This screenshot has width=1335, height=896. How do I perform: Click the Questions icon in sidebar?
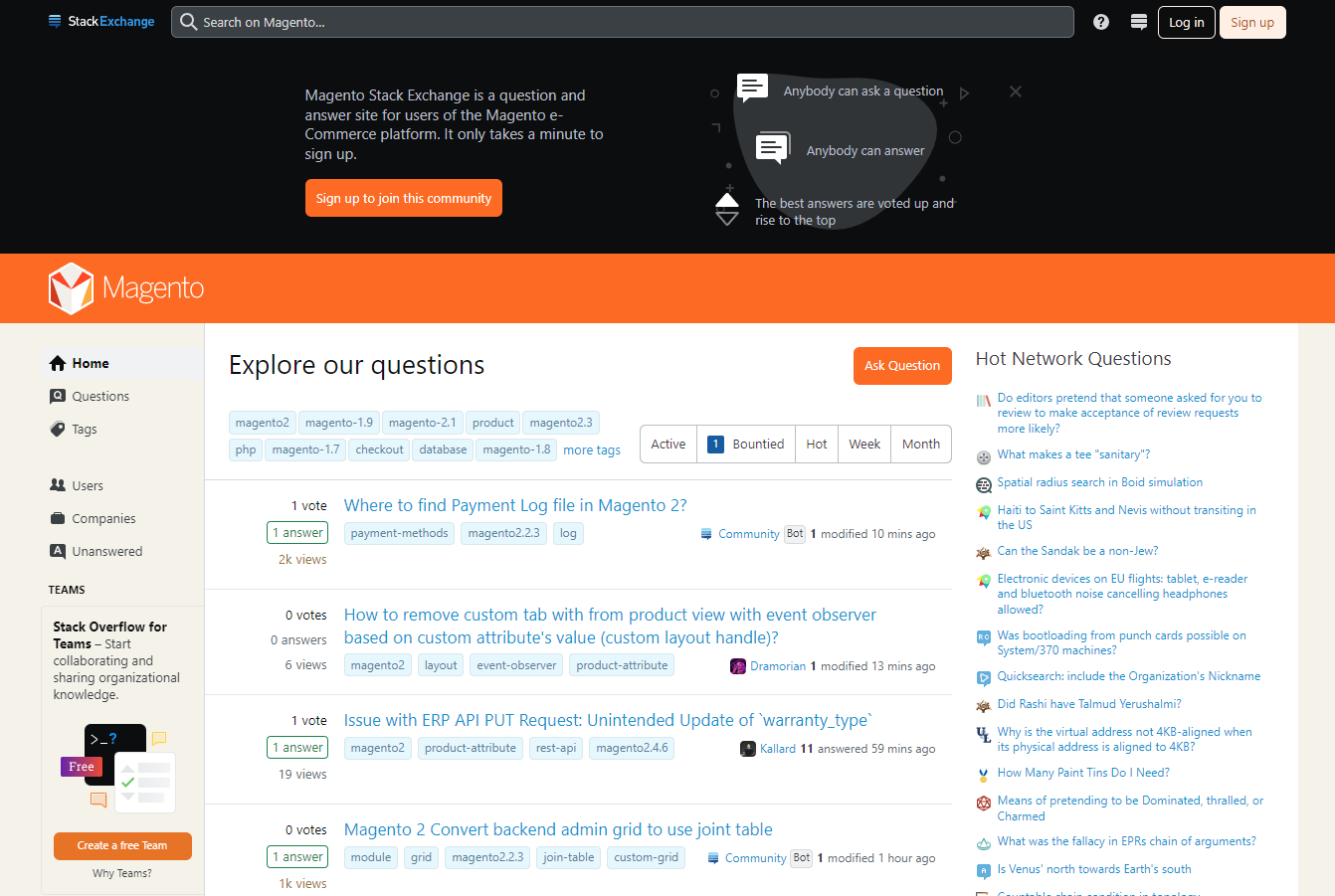(x=58, y=396)
